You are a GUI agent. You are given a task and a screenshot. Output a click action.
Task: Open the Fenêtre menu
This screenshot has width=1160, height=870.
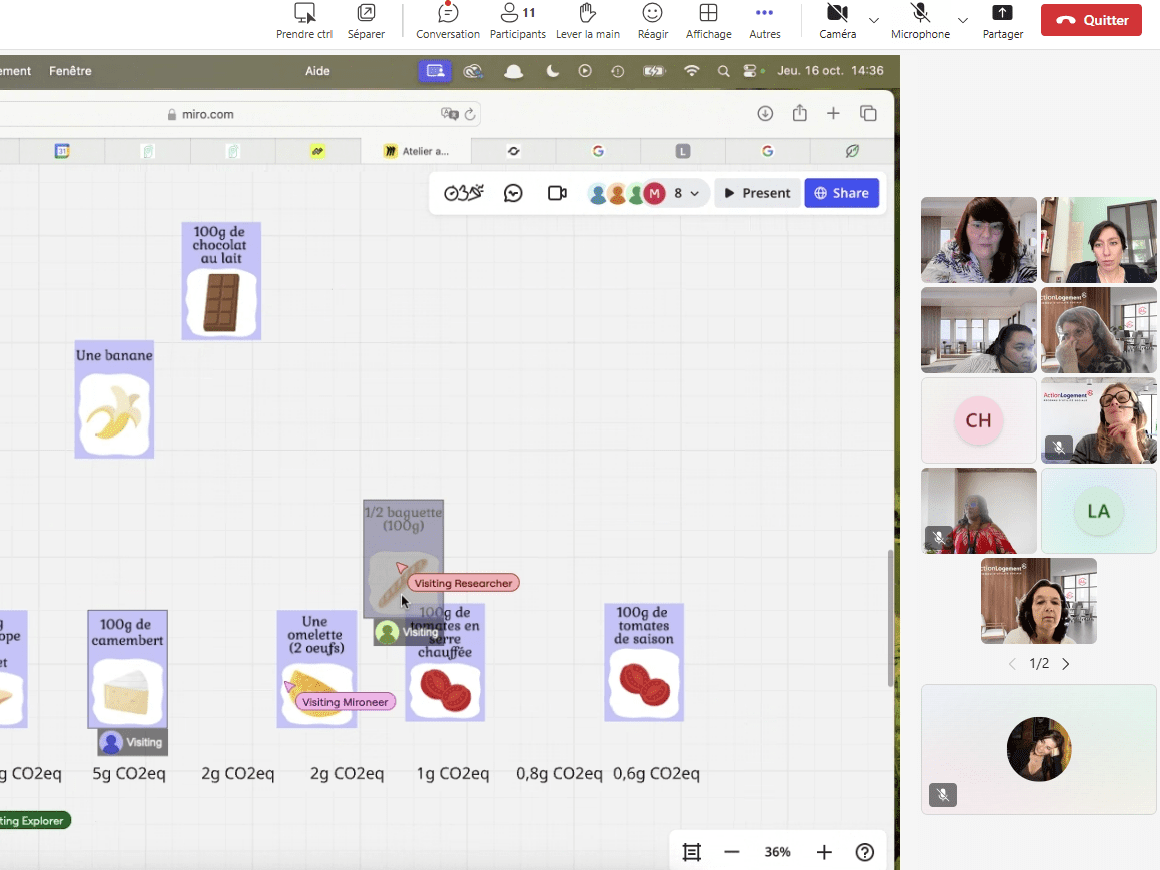[70, 71]
